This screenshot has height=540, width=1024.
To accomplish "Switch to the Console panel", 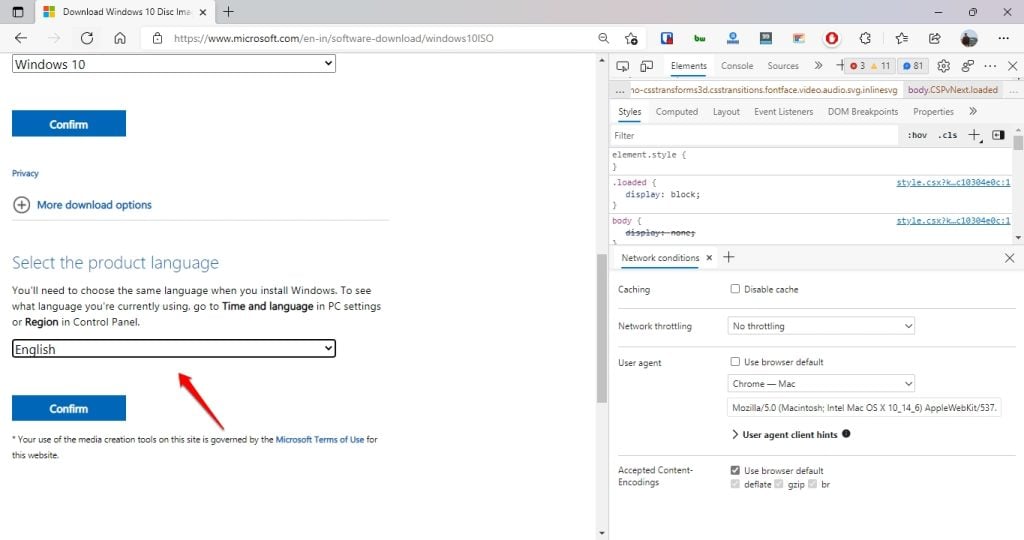I will 737,66.
